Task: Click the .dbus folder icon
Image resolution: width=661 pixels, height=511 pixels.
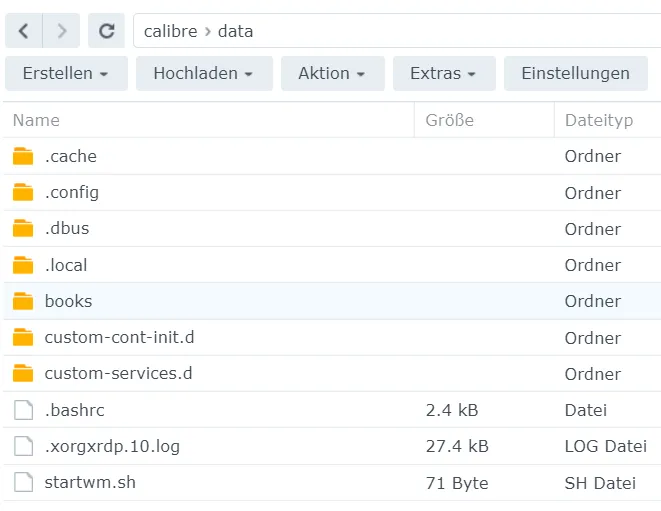Action: [x=23, y=229]
